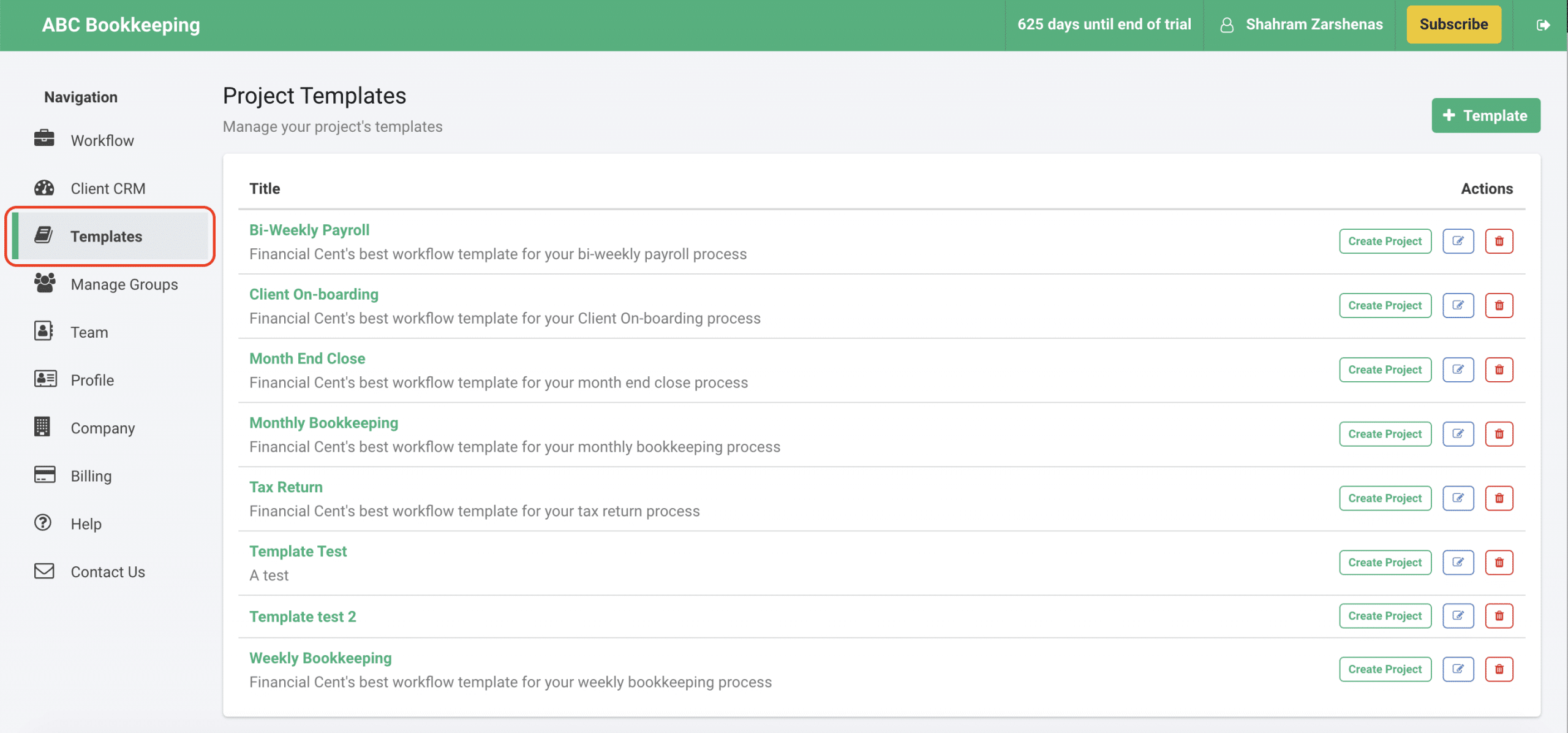Select the Help menu item
Viewport: 1568px width, 733px height.
pos(85,524)
